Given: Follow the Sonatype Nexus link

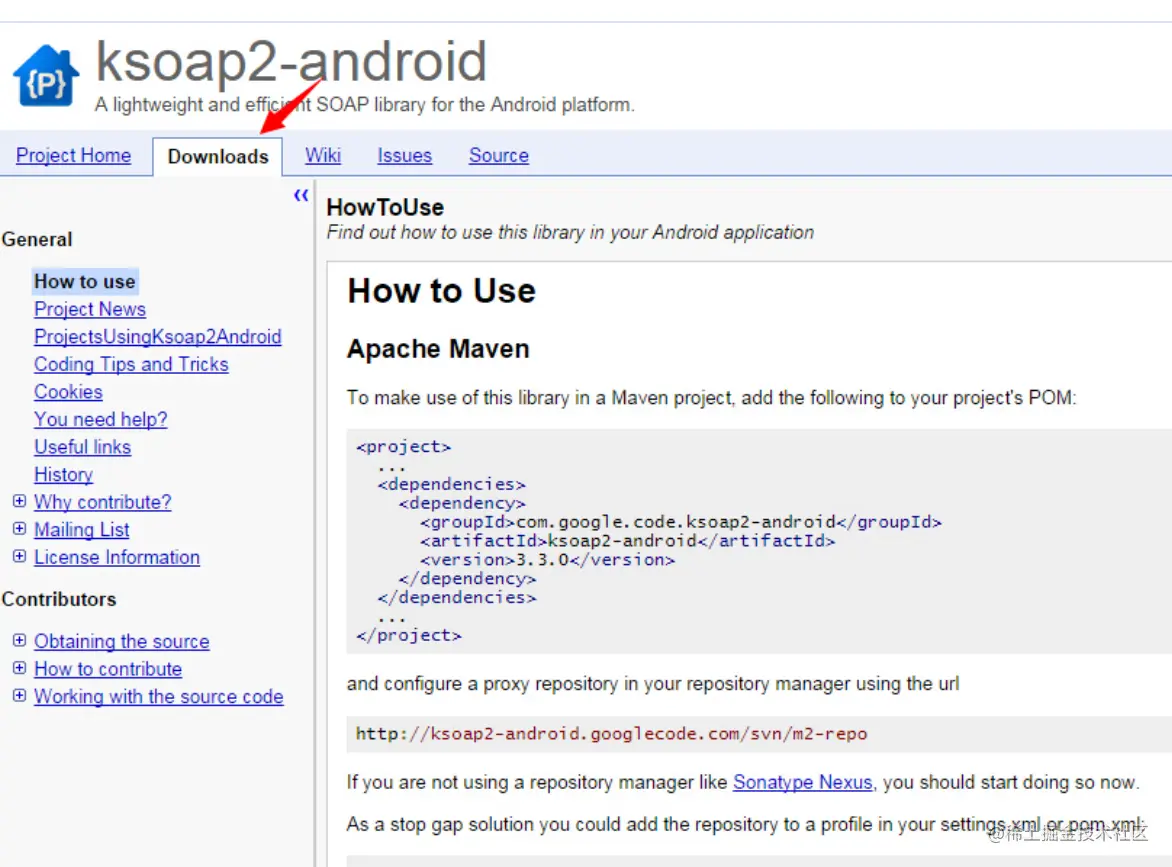Looking at the screenshot, I should pyautogui.click(x=802, y=783).
